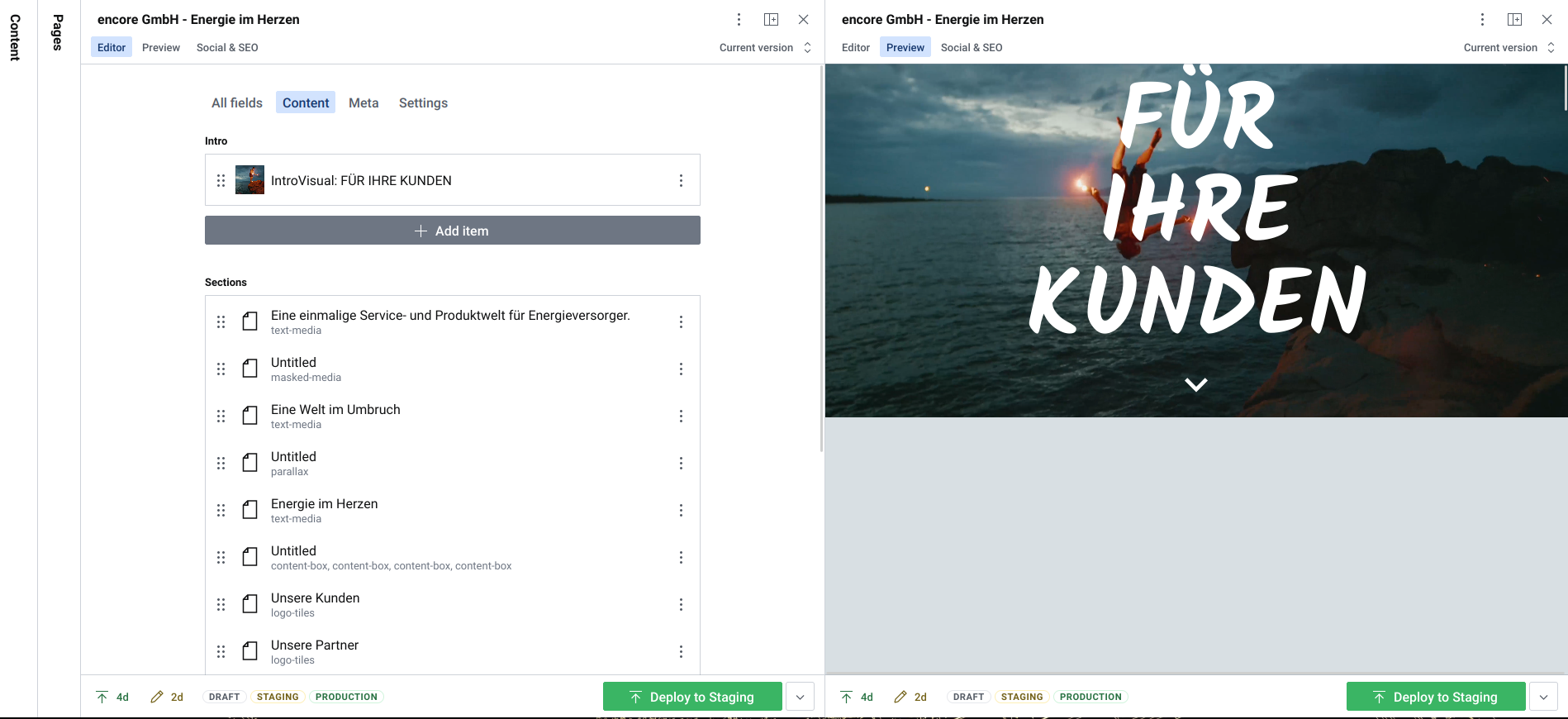Click PRODUCTION badge in left pane footer

point(346,697)
